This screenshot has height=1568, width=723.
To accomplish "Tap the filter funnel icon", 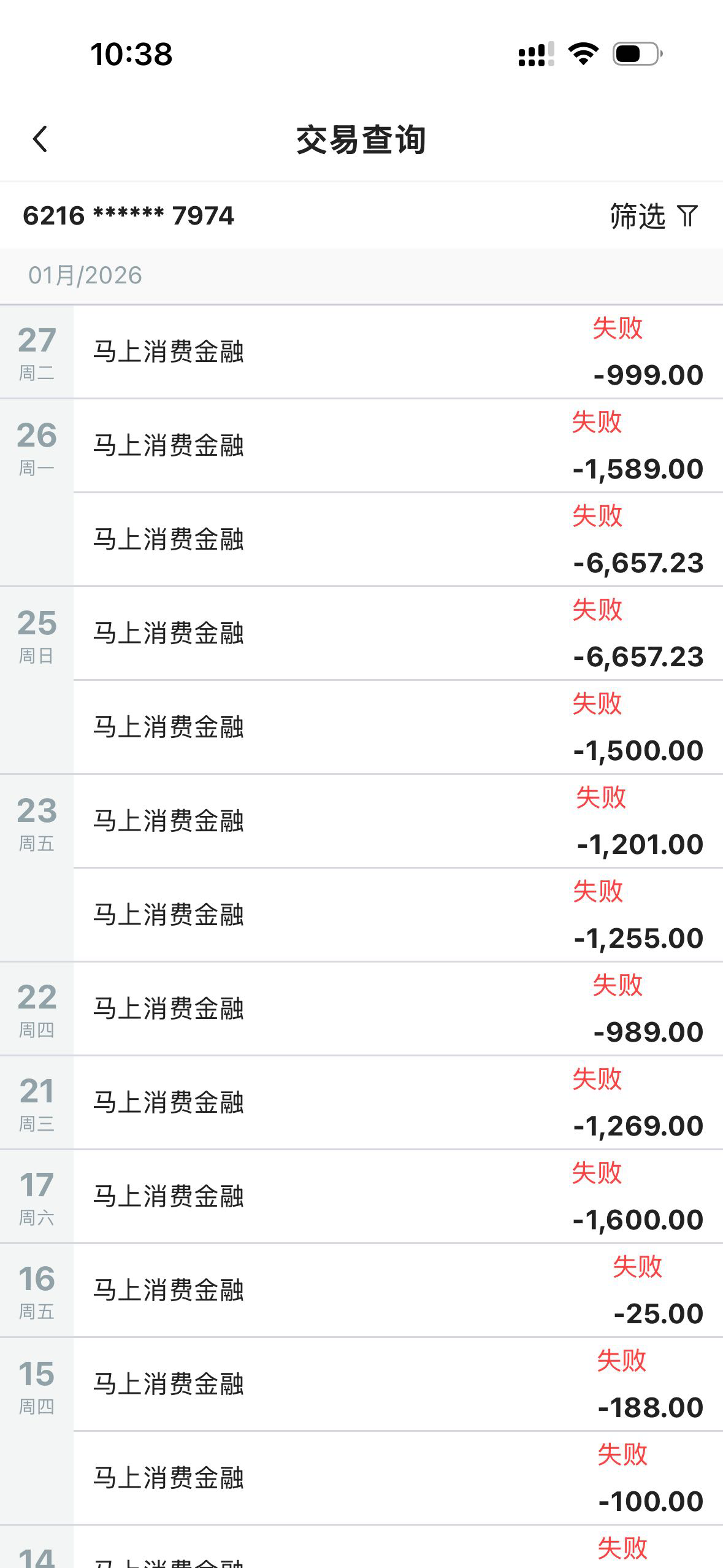I will coord(687,216).
